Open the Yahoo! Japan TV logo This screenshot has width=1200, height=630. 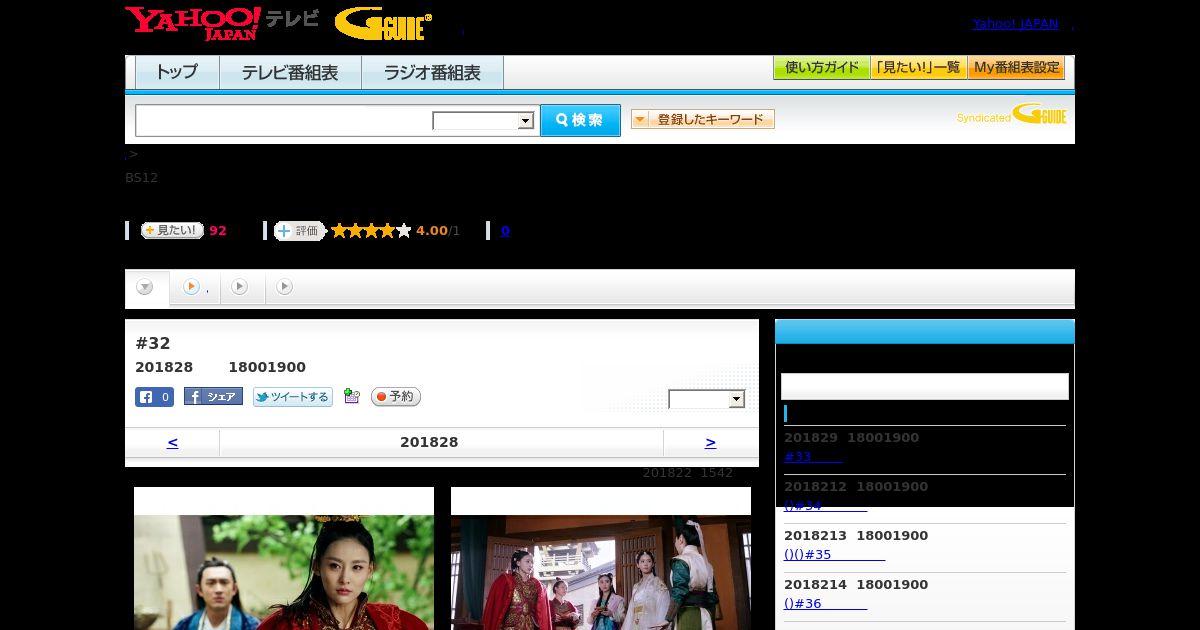(222, 23)
